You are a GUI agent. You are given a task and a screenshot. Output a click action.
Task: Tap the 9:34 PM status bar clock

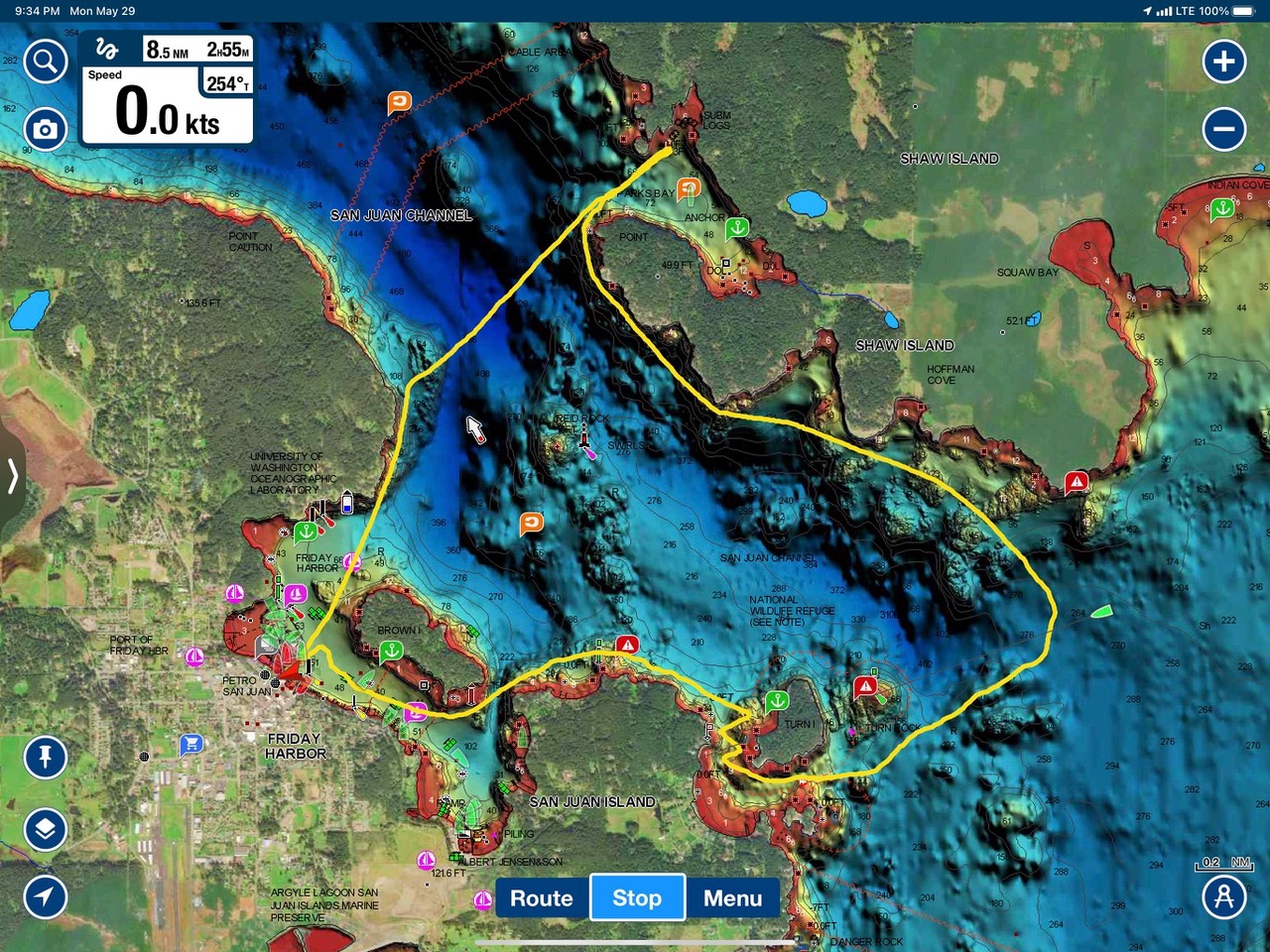click(37, 11)
